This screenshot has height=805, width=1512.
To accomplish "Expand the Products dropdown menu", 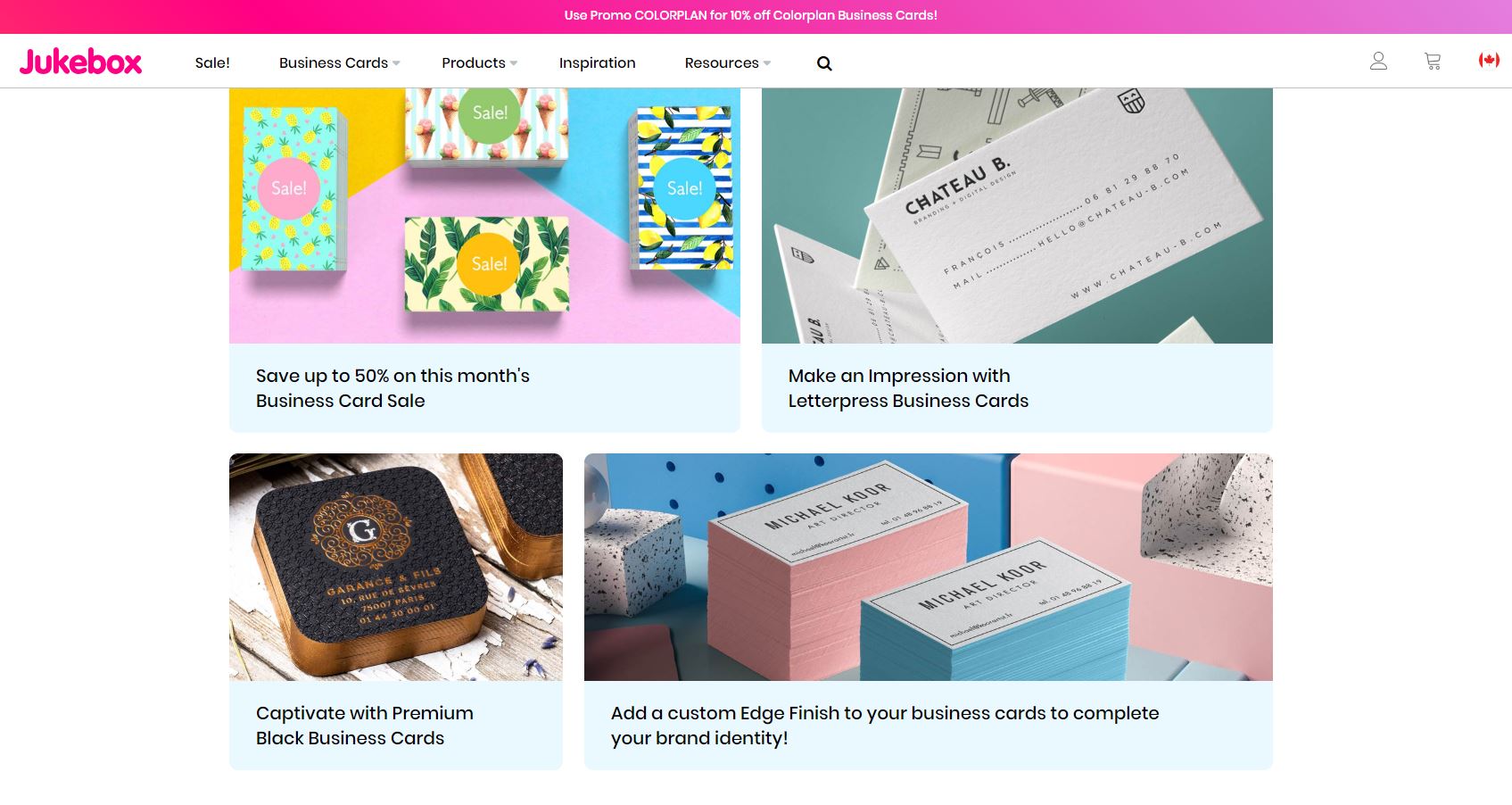I will coord(479,62).
